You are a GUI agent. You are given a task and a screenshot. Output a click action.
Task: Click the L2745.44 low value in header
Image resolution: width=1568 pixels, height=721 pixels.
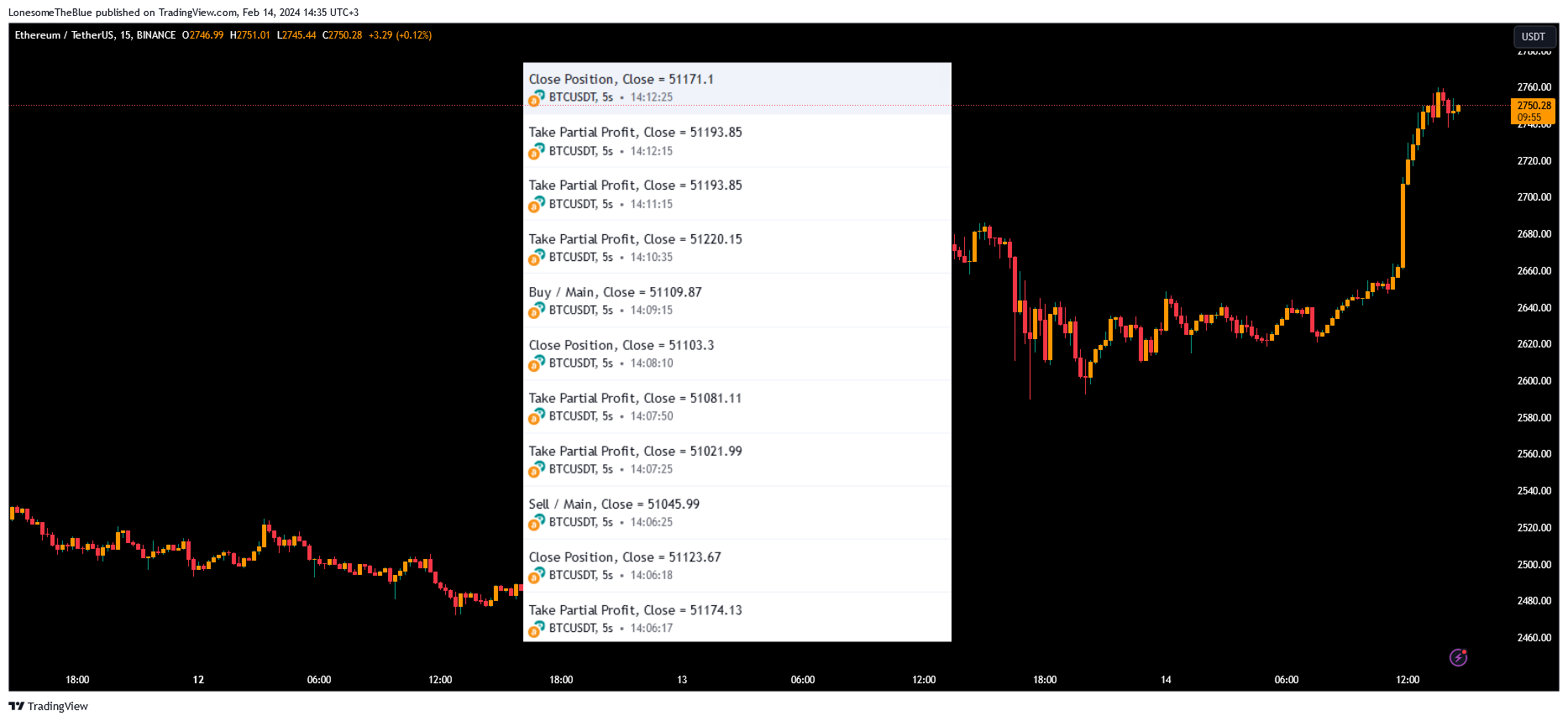[x=296, y=35]
